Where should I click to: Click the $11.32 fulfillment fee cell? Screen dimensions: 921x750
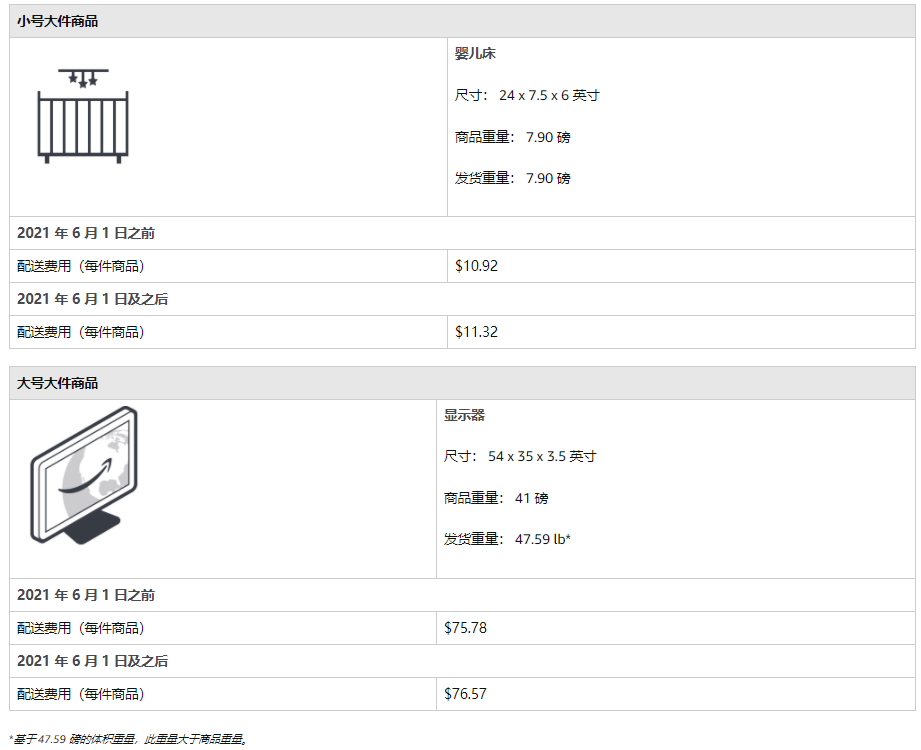tap(476, 332)
